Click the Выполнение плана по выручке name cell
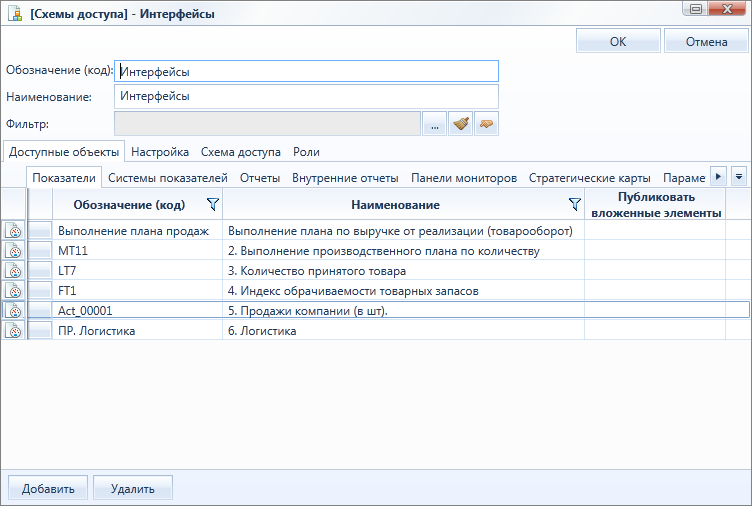This screenshot has width=752, height=506. 403,231
